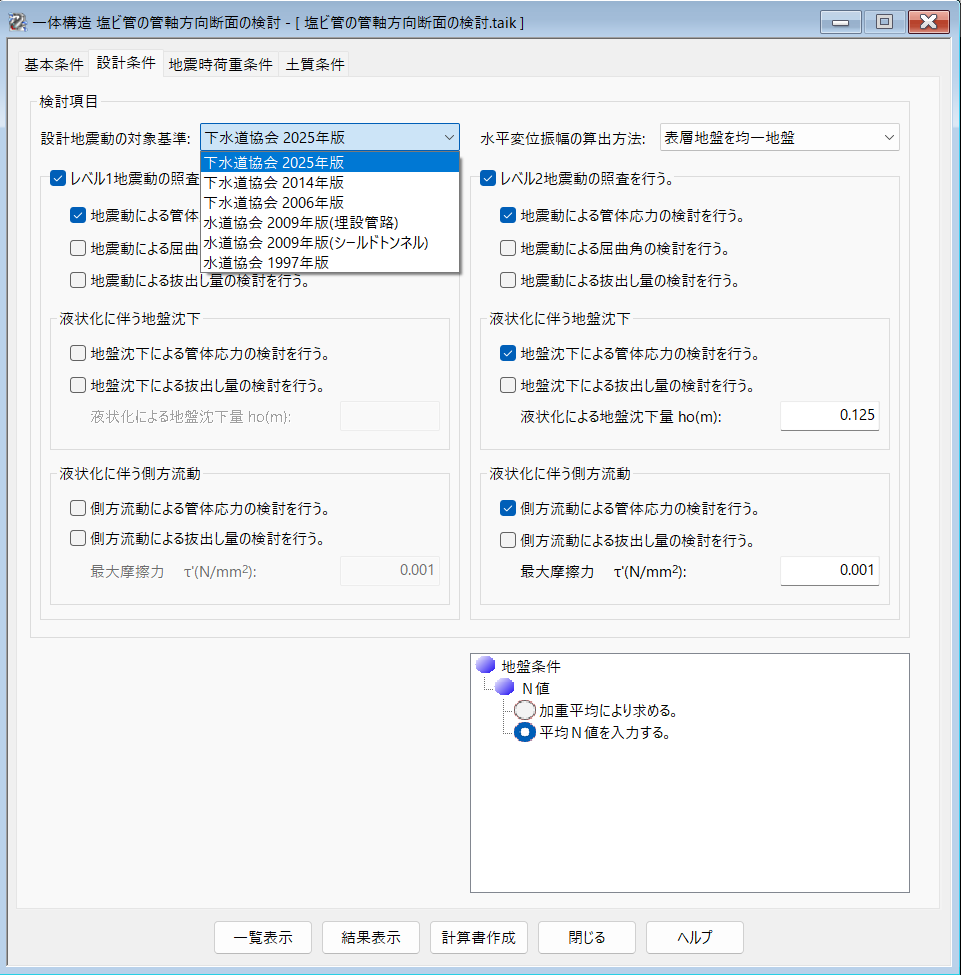
Task: Open the 地震時荷重条件 tab
Action: (x=220, y=64)
